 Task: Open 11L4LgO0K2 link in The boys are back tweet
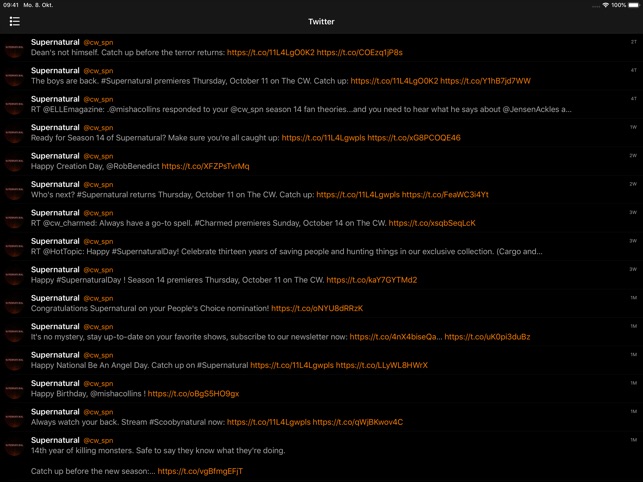tap(394, 81)
